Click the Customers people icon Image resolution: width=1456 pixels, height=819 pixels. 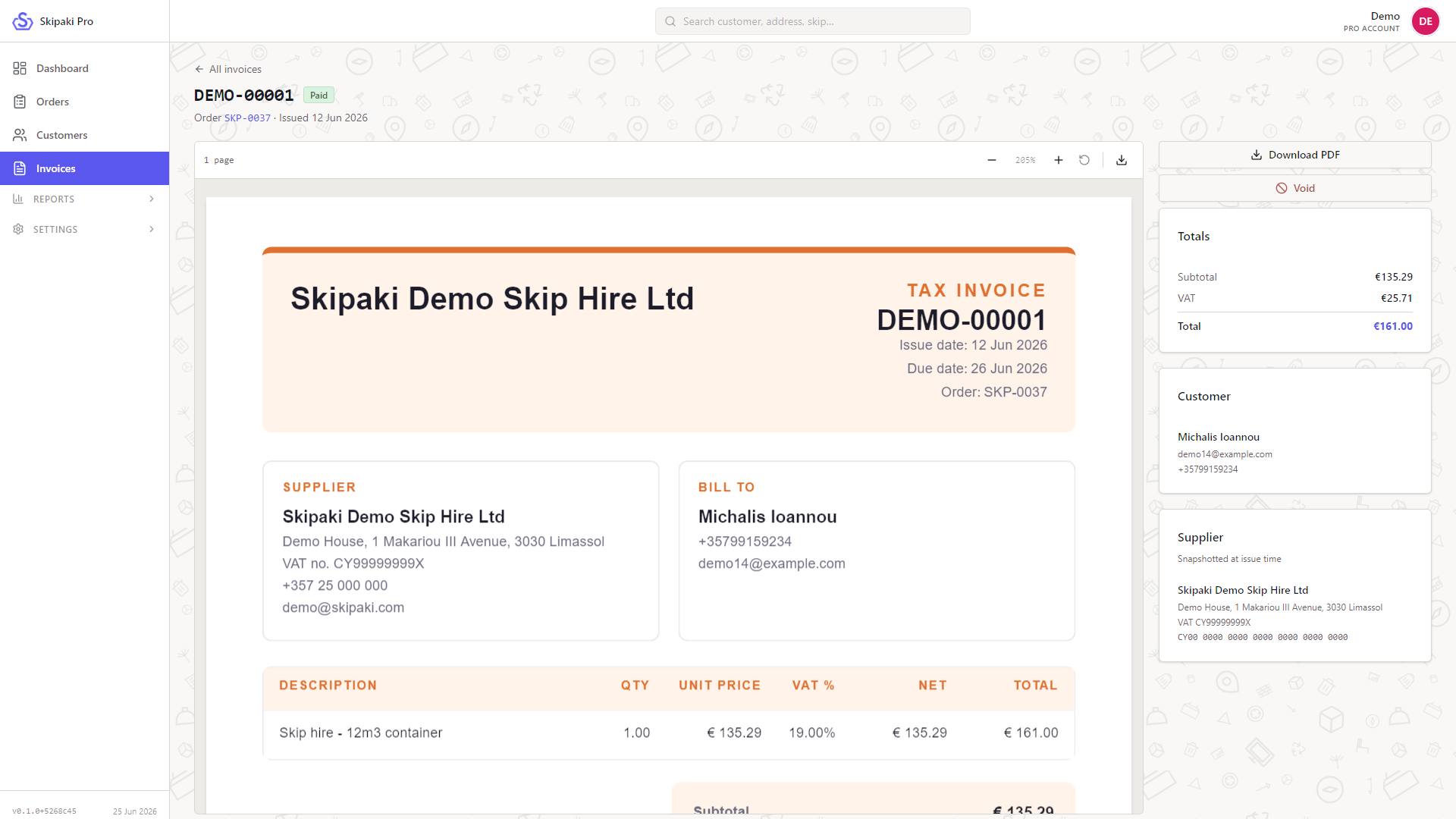coord(20,135)
